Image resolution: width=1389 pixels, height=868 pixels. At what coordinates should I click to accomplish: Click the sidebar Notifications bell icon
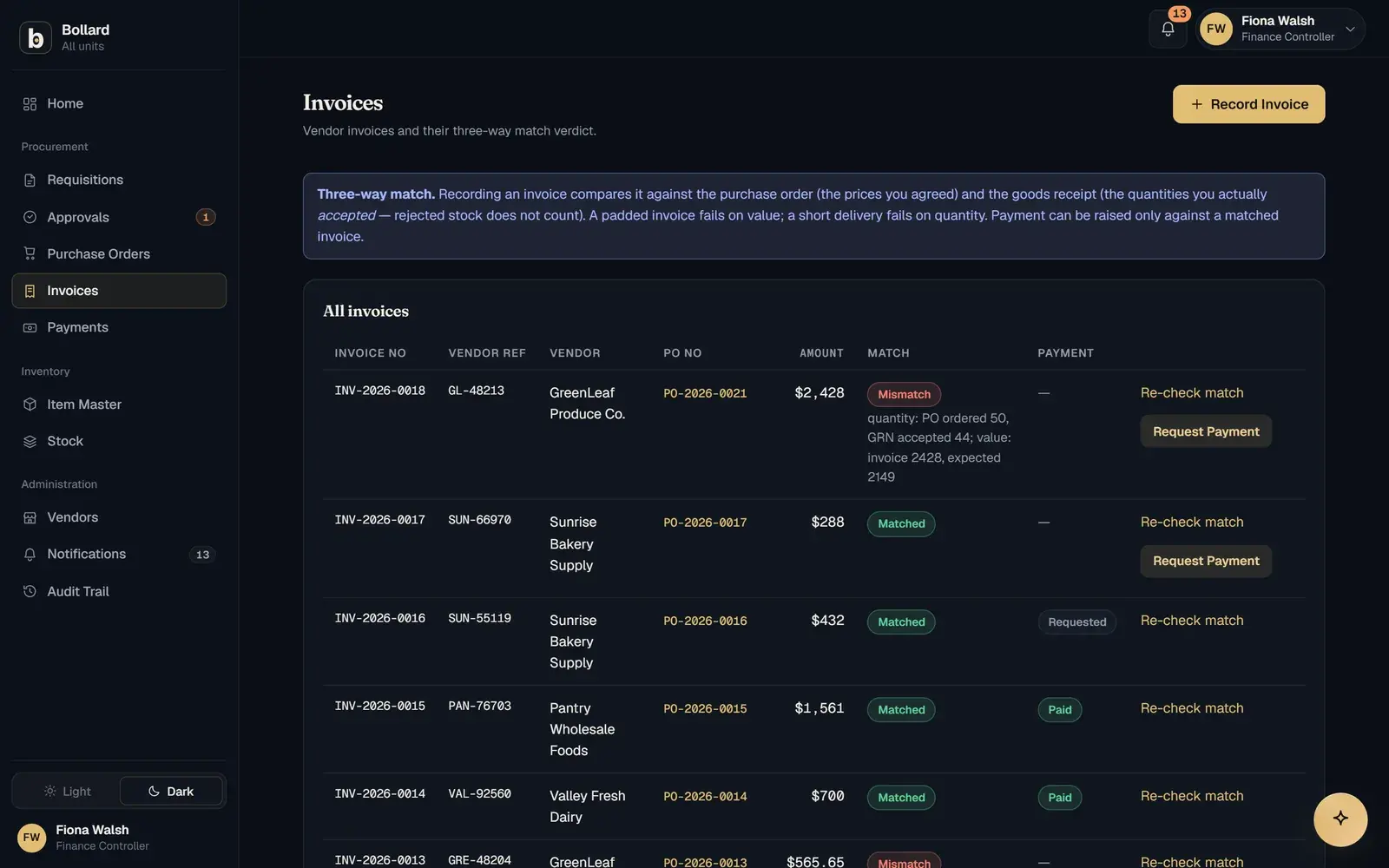point(30,554)
